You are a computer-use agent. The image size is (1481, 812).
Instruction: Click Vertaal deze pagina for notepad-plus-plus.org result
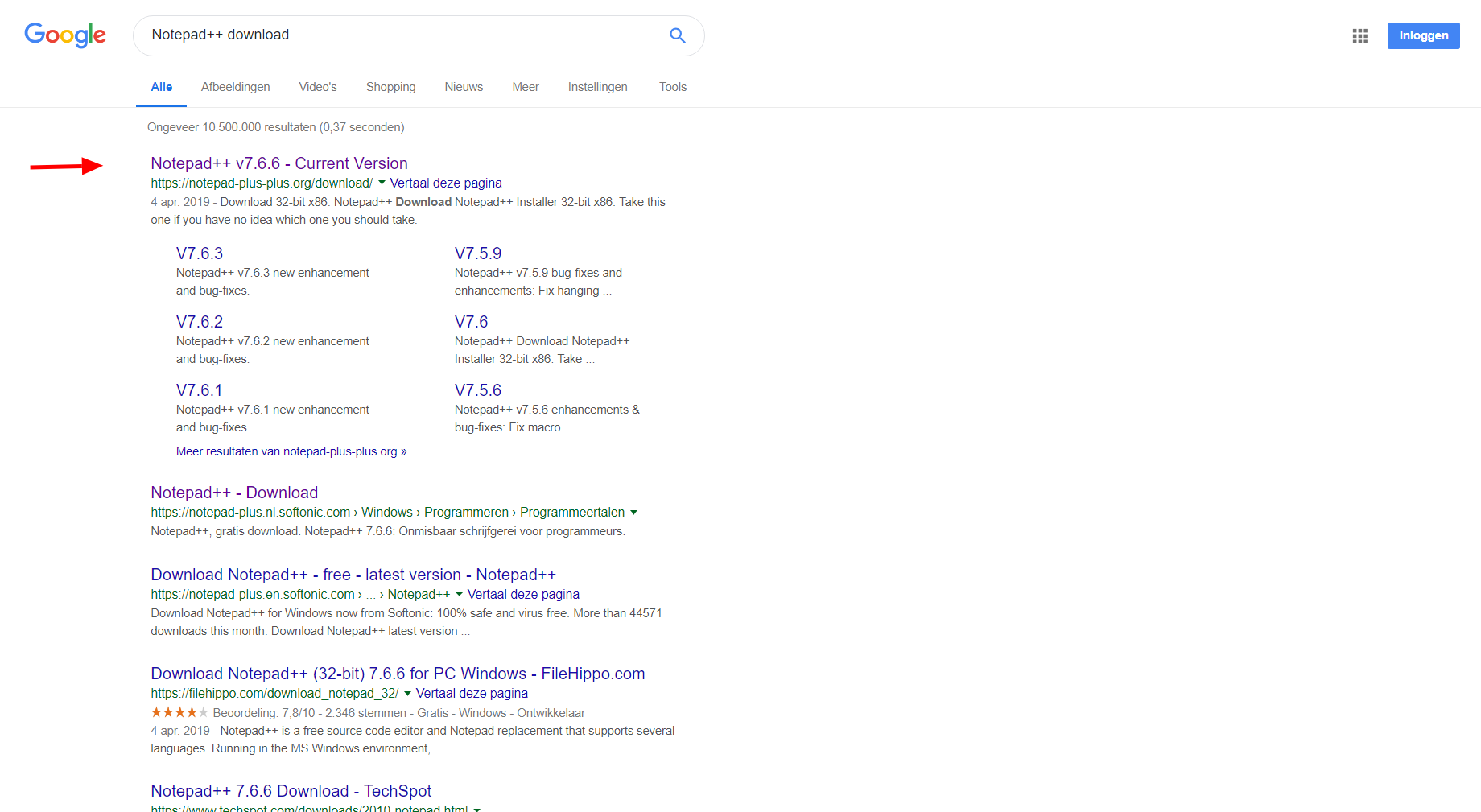[x=446, y=183]
